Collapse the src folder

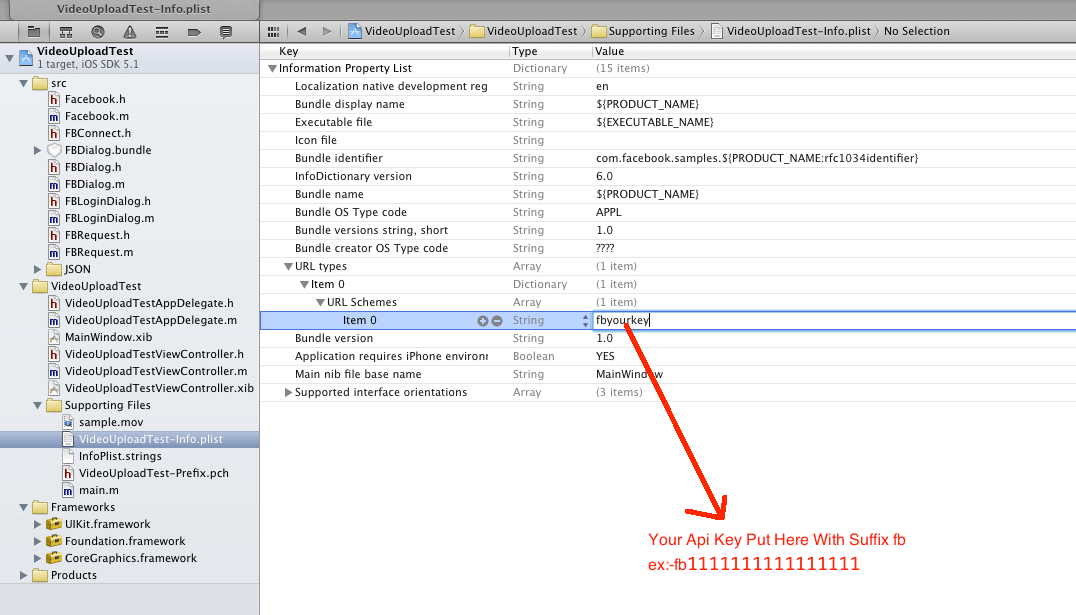23,83
